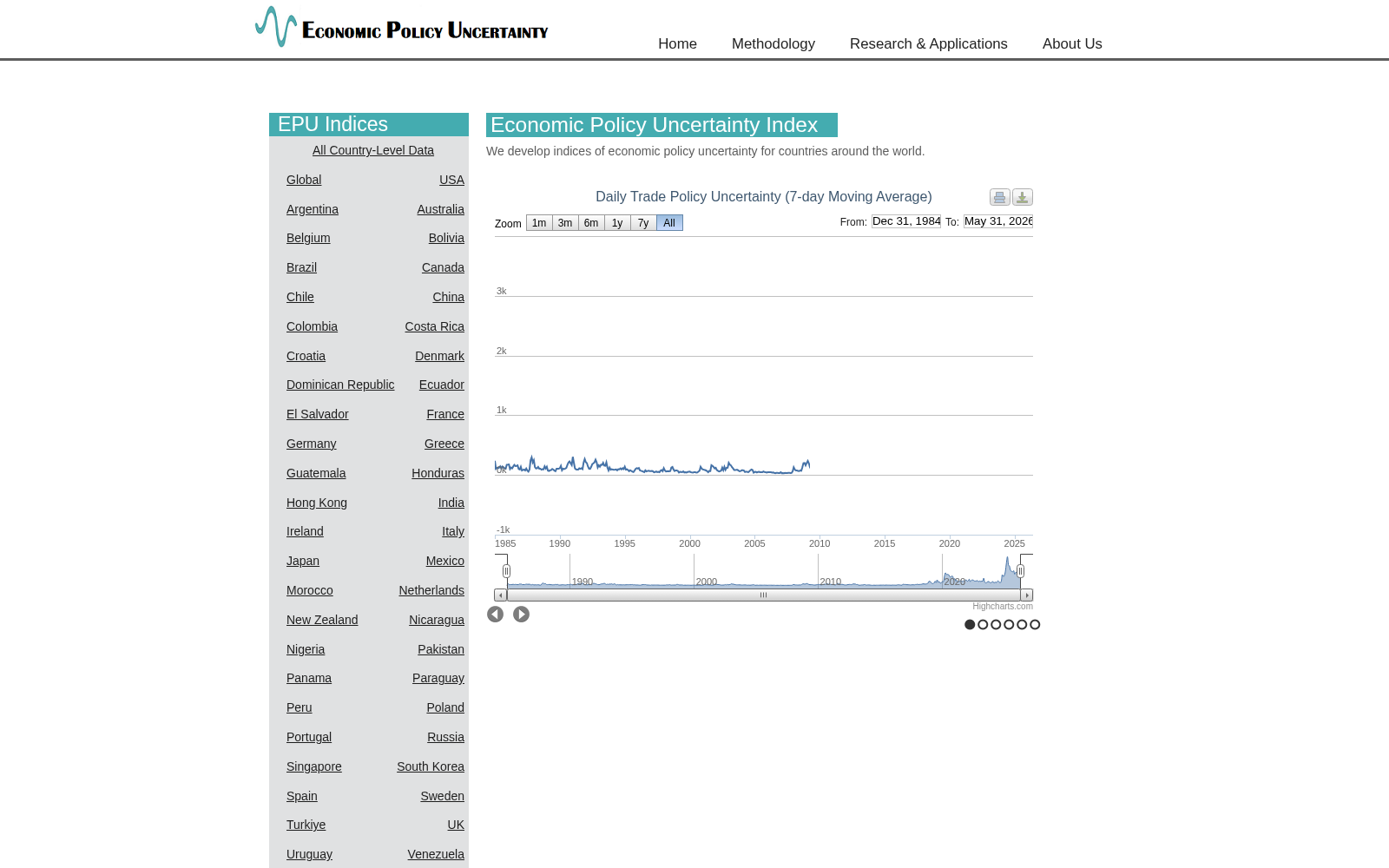The height and width of the screenshot is (868, 1389).
Task: Open the Turkiye index link
Action: pos(306,825)
